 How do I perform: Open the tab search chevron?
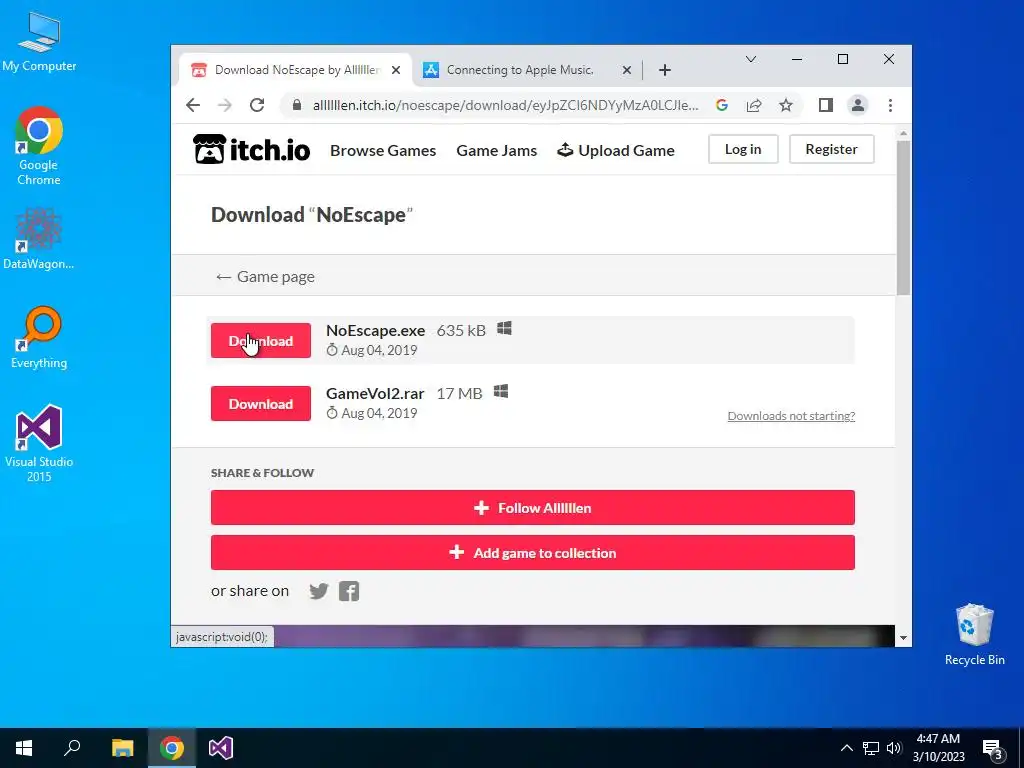click(751, 59)
